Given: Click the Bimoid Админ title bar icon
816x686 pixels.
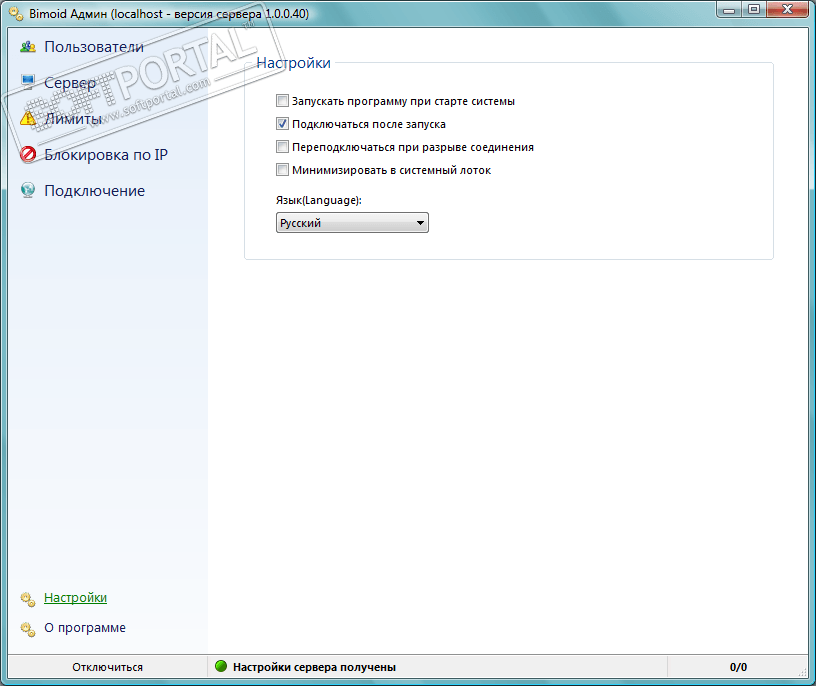Looking at the screenshot, I should (16, 14).
